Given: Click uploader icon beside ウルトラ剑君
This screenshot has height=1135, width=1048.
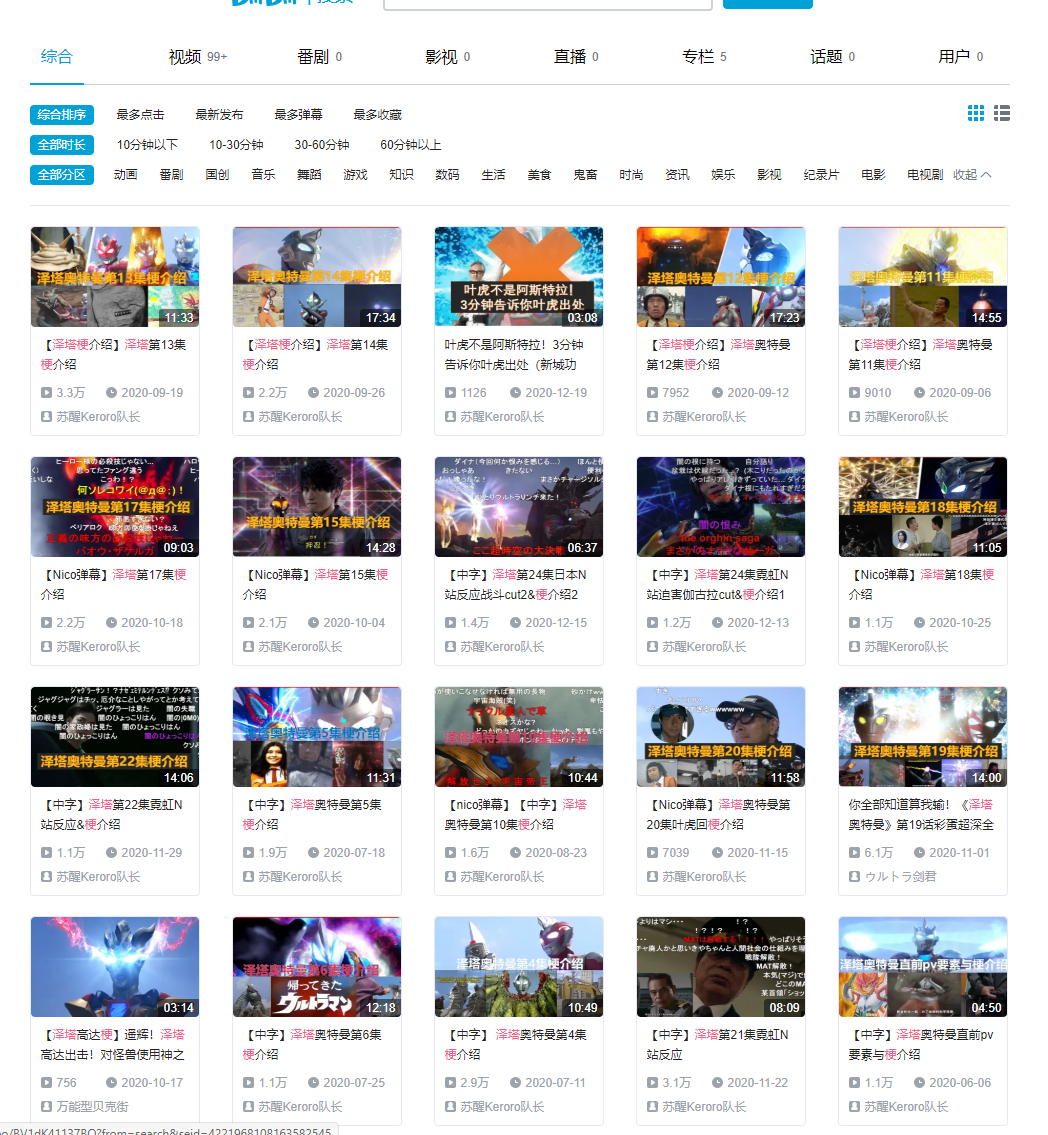Looking at the screenshot, I should click(854, 877).
